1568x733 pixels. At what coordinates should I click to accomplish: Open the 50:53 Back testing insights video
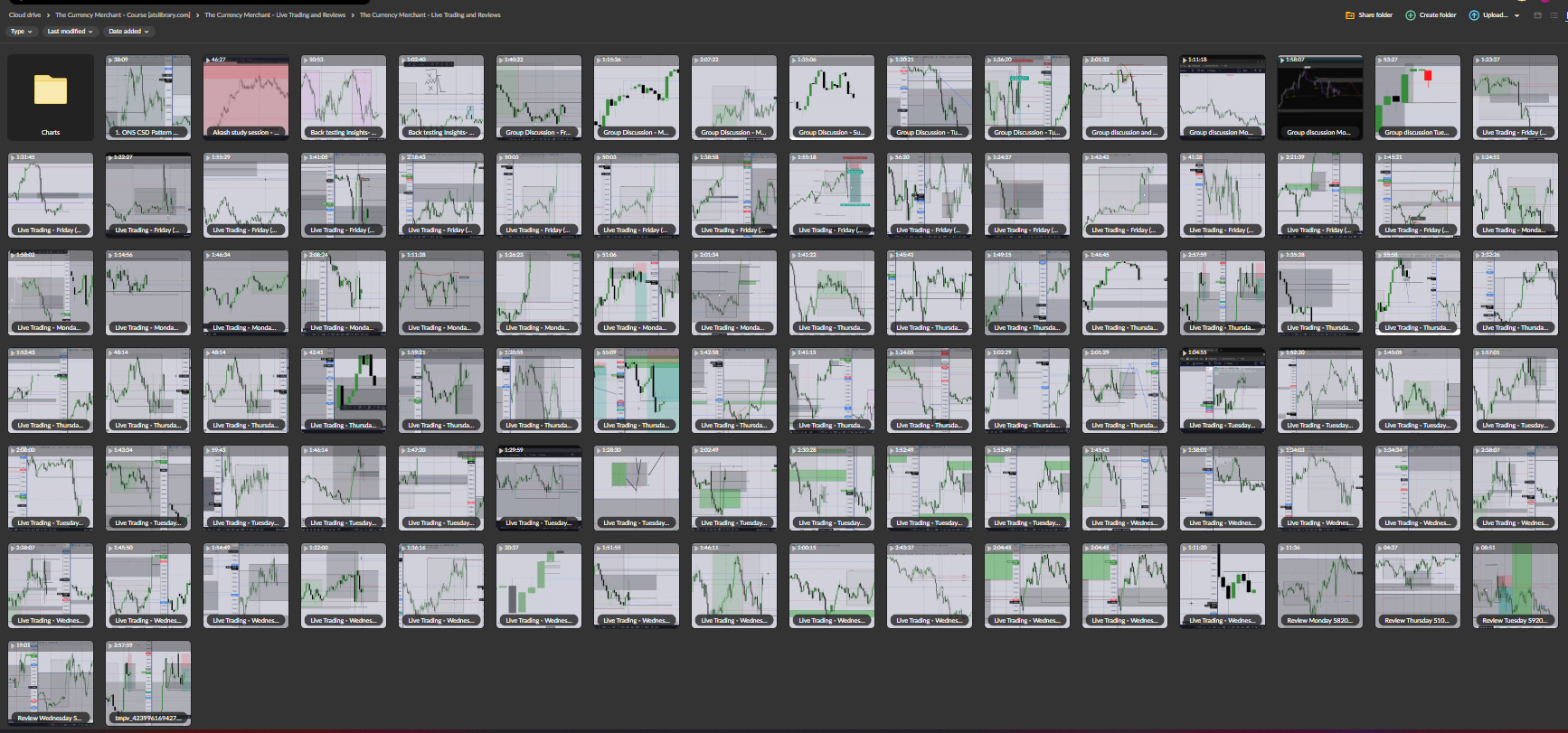344,97
